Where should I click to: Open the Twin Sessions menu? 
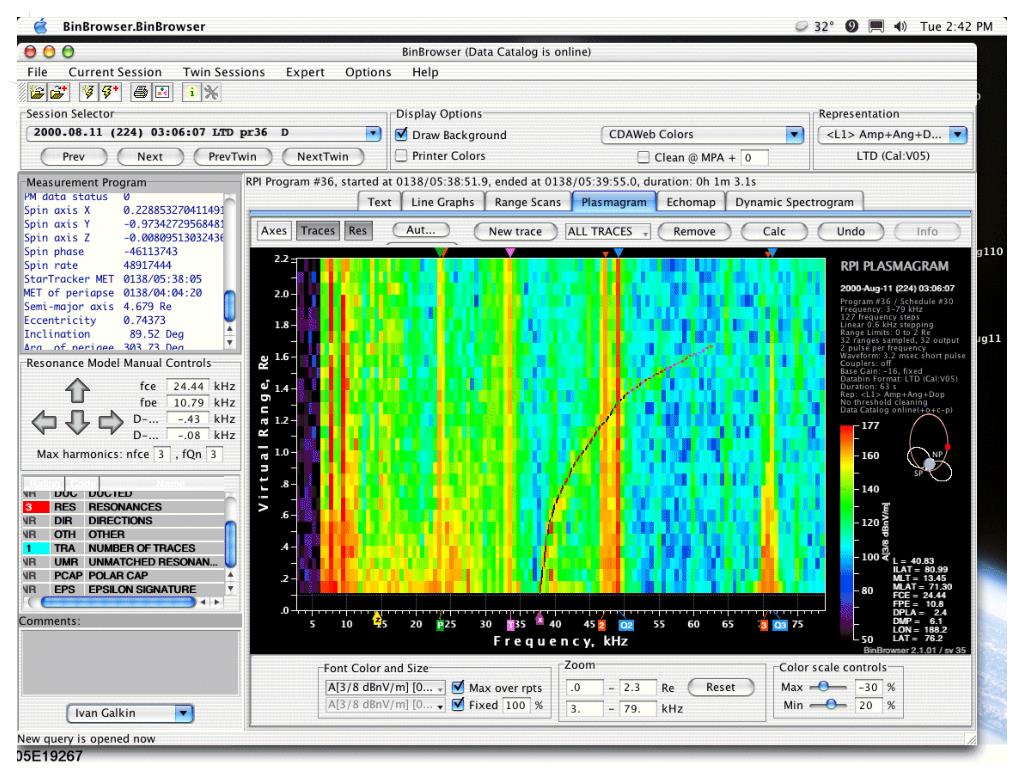tap(223, 72)
